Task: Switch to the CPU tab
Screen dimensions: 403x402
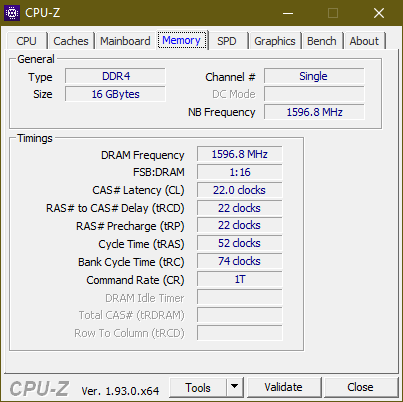Action: (x=26, y=41)
